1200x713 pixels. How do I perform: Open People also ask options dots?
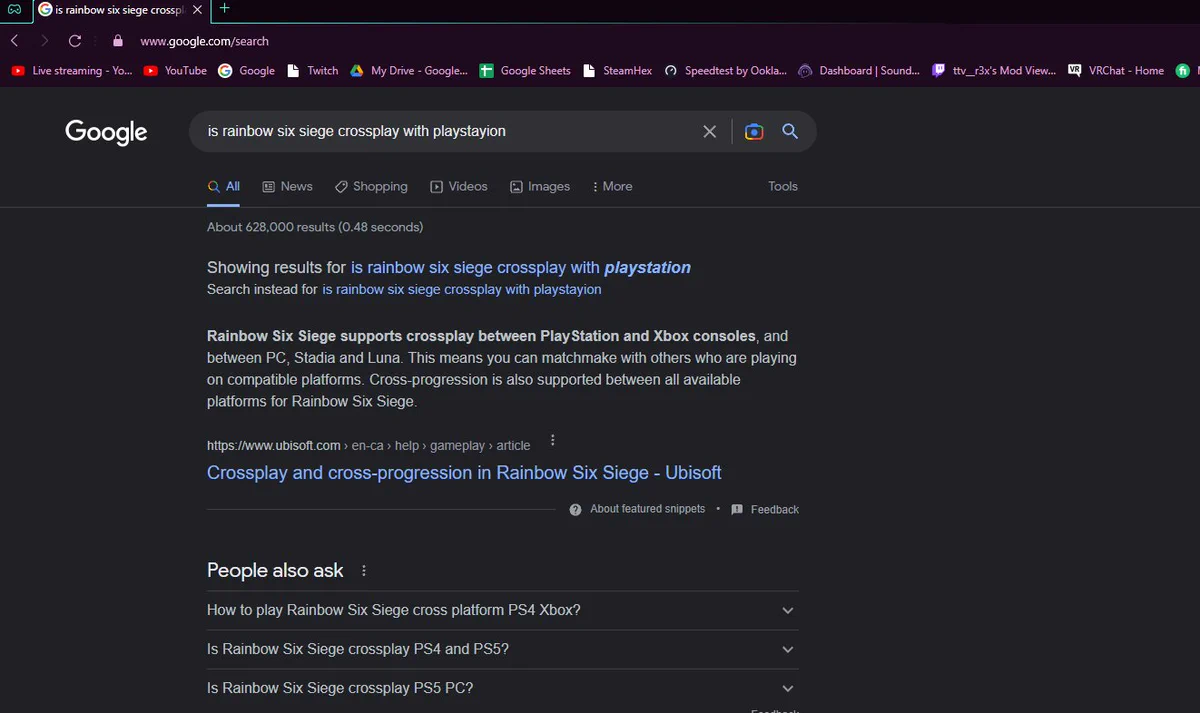tap(364, 571)
